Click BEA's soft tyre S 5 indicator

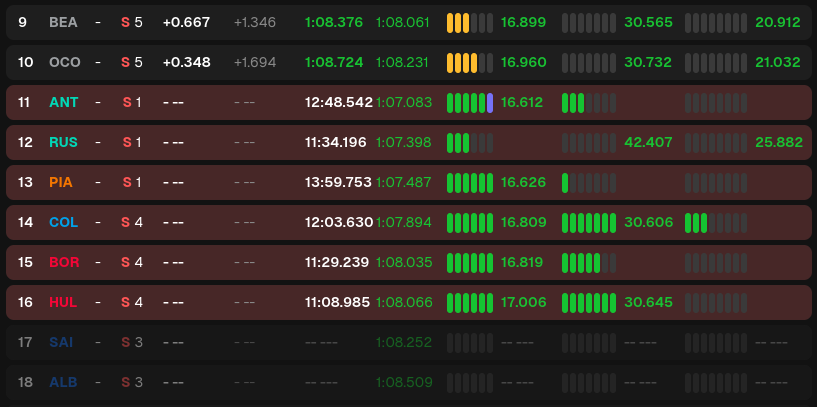click(x=132, y=22)
